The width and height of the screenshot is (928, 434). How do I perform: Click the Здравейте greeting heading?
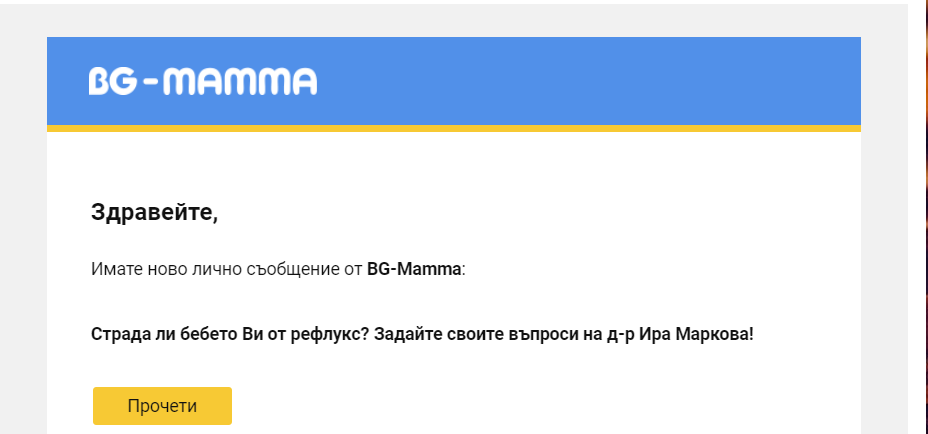coord(153,212)
